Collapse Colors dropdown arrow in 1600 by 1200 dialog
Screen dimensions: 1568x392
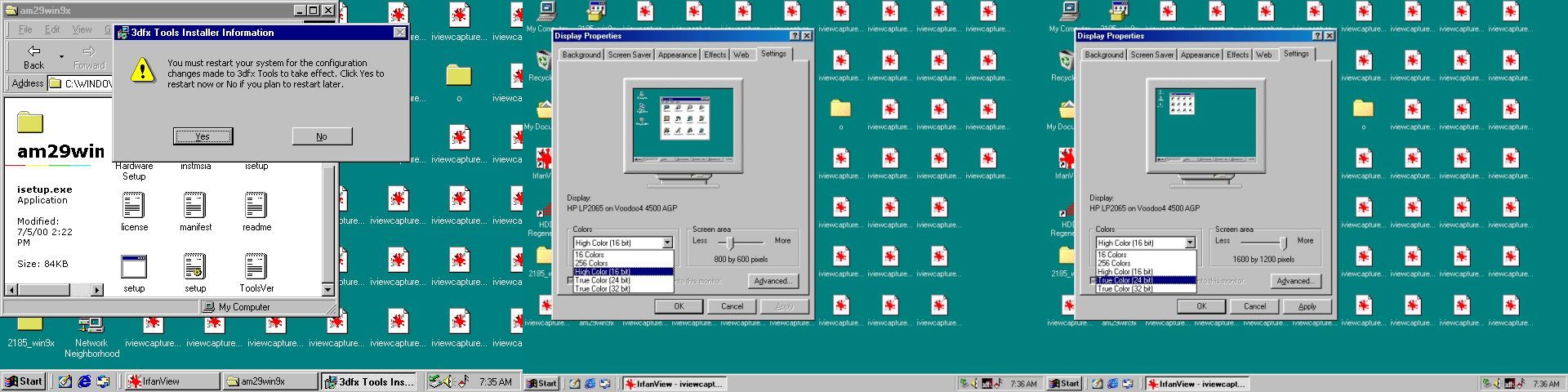click(1190, 243)
